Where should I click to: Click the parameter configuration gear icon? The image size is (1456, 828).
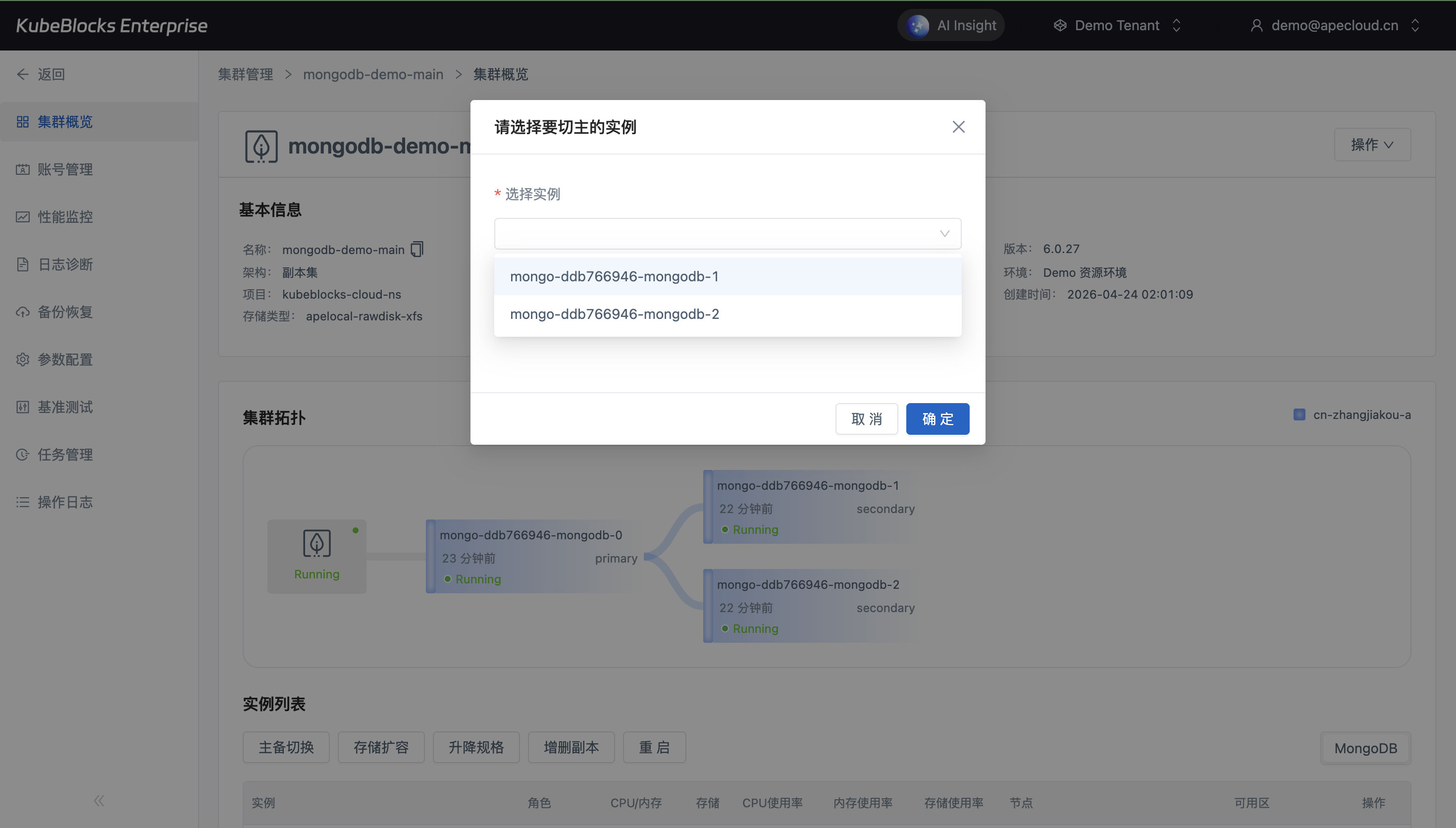(23, 360)
